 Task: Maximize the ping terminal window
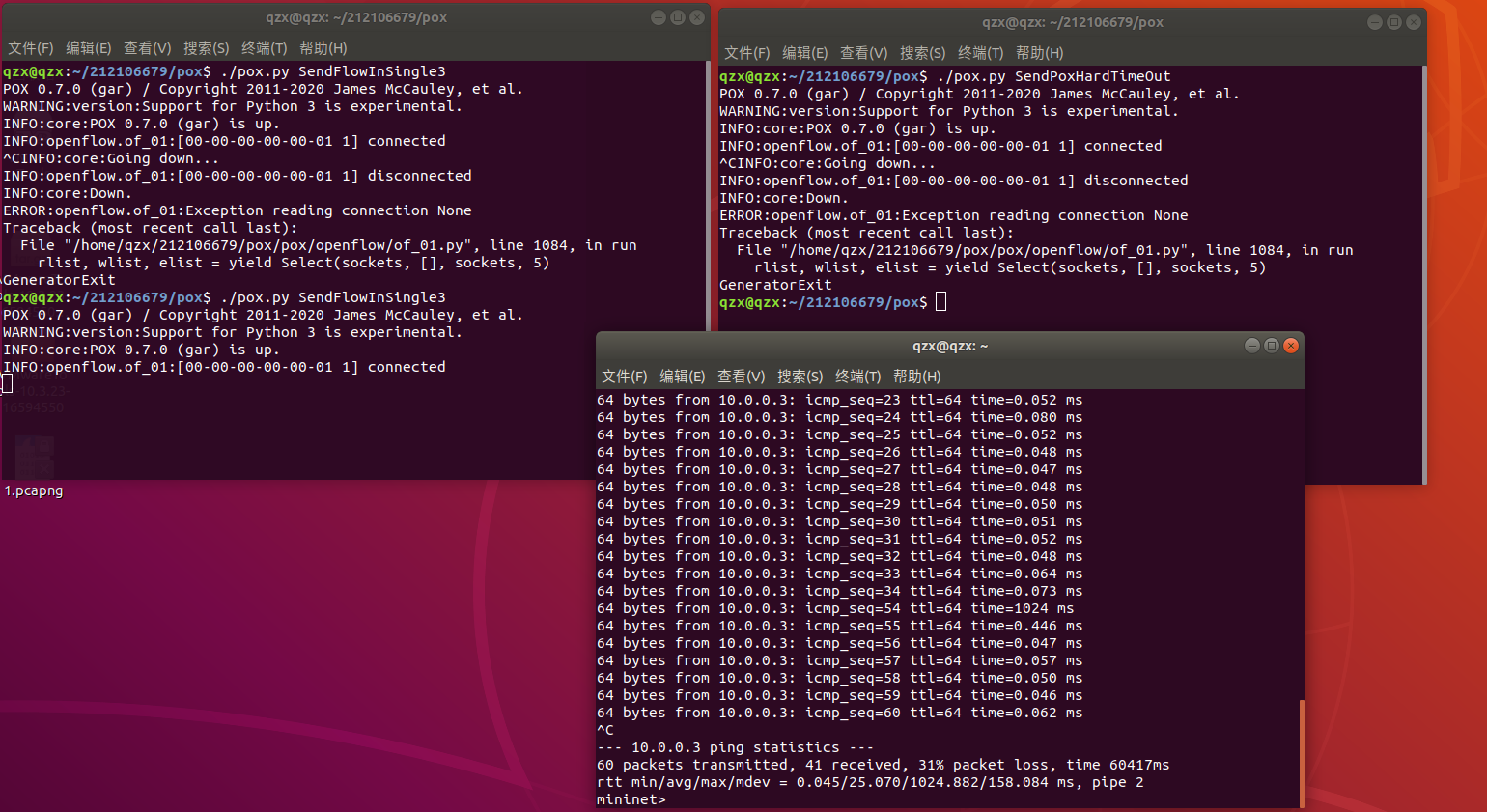click(x=1272, y=346)
